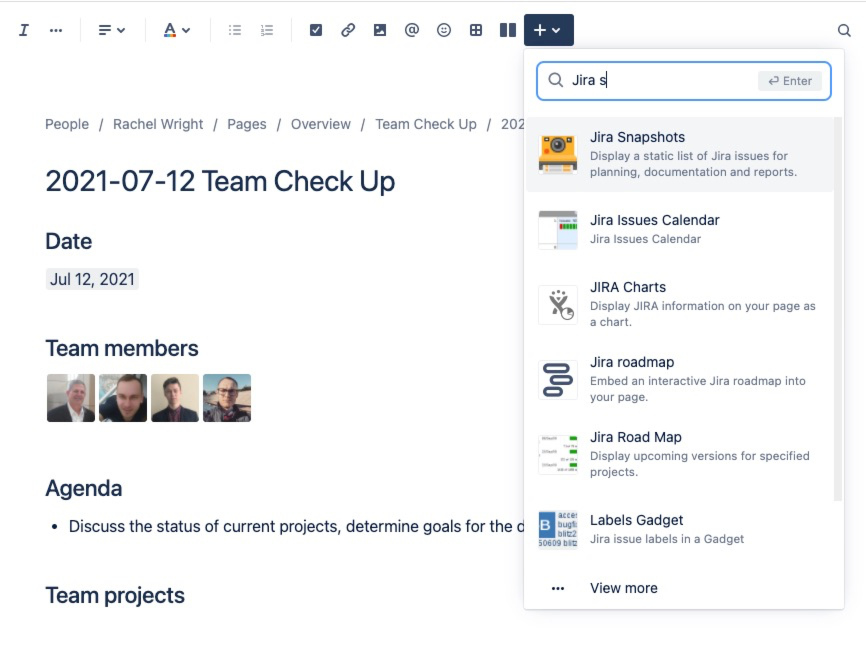Open People breadcrumb link
866x648 pixels.
pos(67,124)
